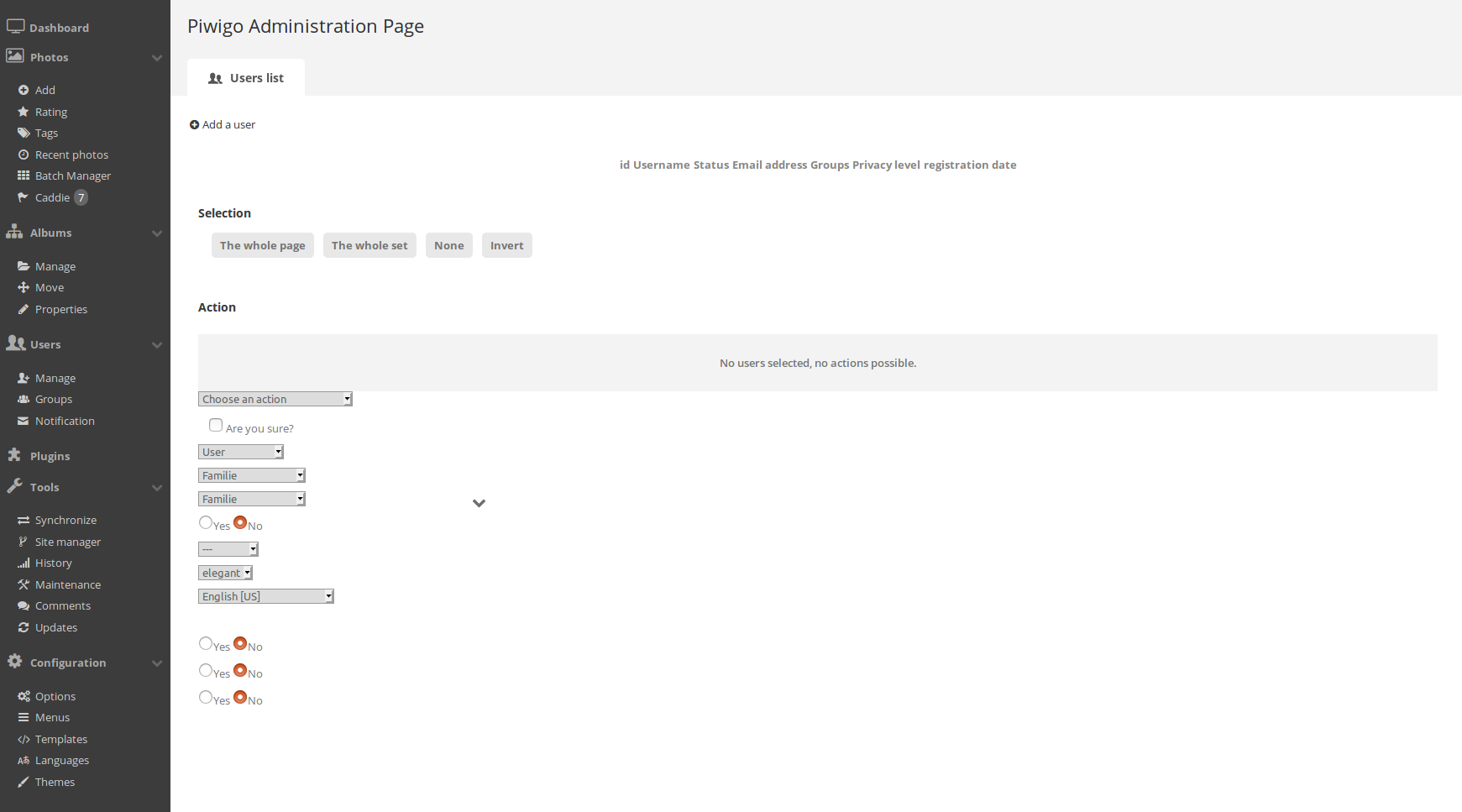Click the chevron beside the Familie dropdowns
This screenshot has height=812, width=1462.
pyautogui.click(x=479, y=503)
